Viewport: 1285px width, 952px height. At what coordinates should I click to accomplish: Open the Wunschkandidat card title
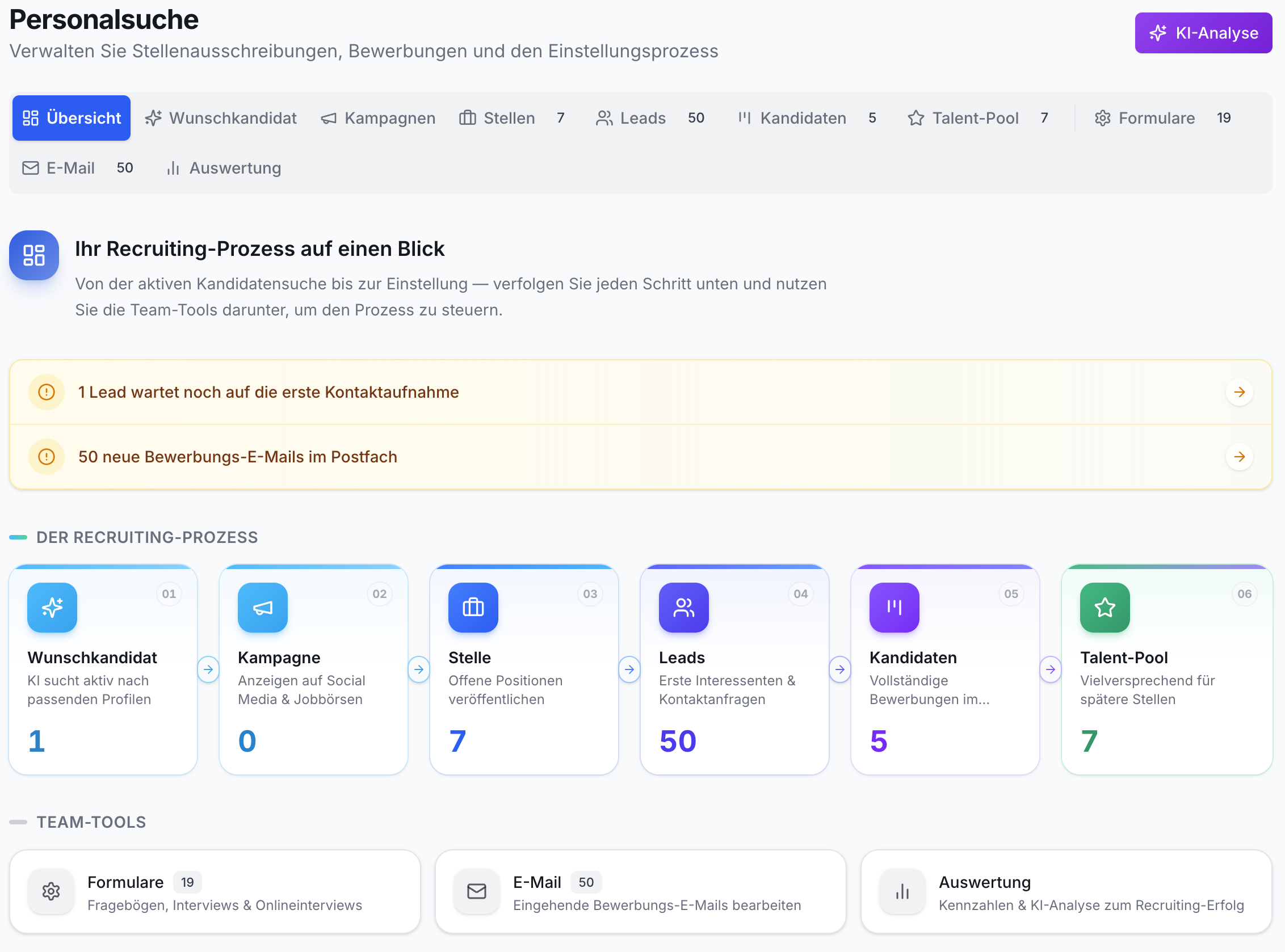pos(93,657)
